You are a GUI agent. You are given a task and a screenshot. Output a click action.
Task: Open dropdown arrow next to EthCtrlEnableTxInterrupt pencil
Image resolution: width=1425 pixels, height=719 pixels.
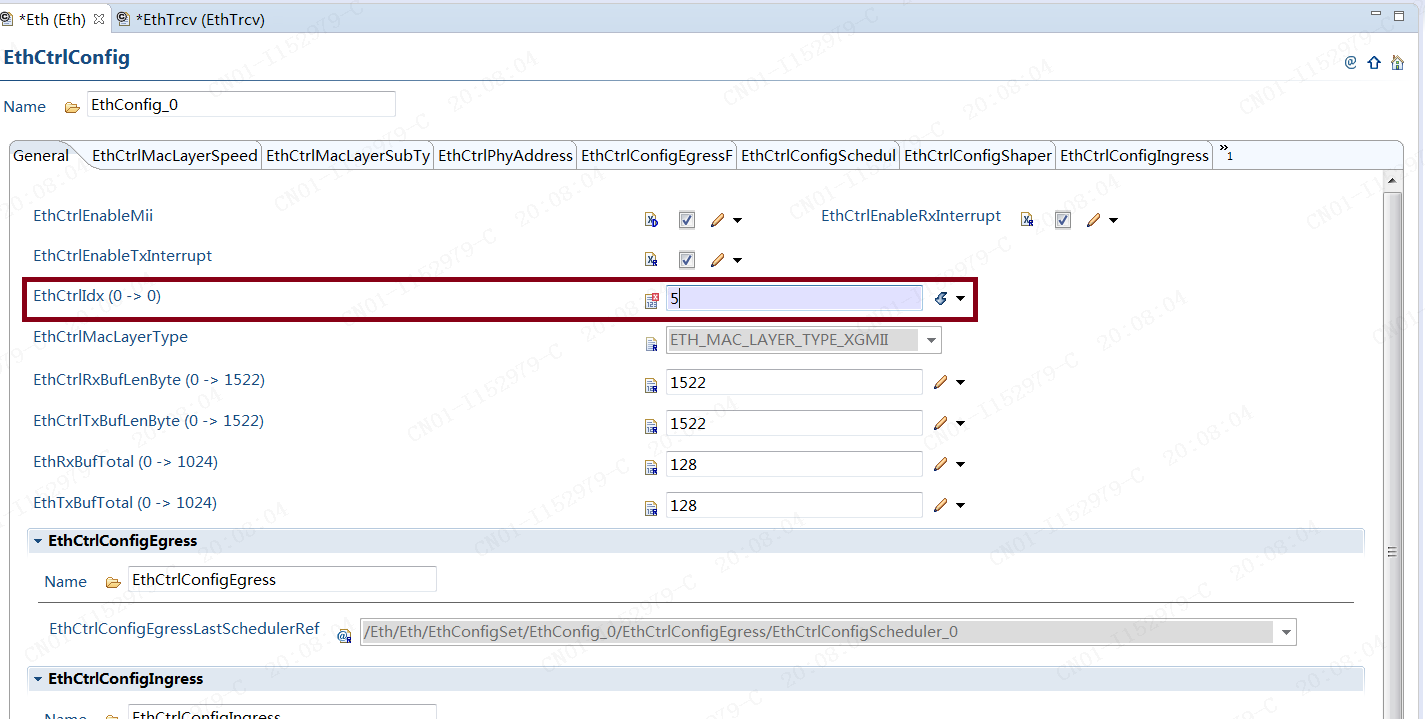point(738,261)
